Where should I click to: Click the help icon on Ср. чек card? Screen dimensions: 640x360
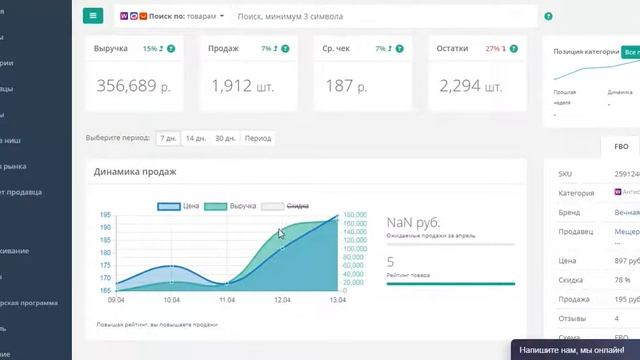(x=400, y=49)
